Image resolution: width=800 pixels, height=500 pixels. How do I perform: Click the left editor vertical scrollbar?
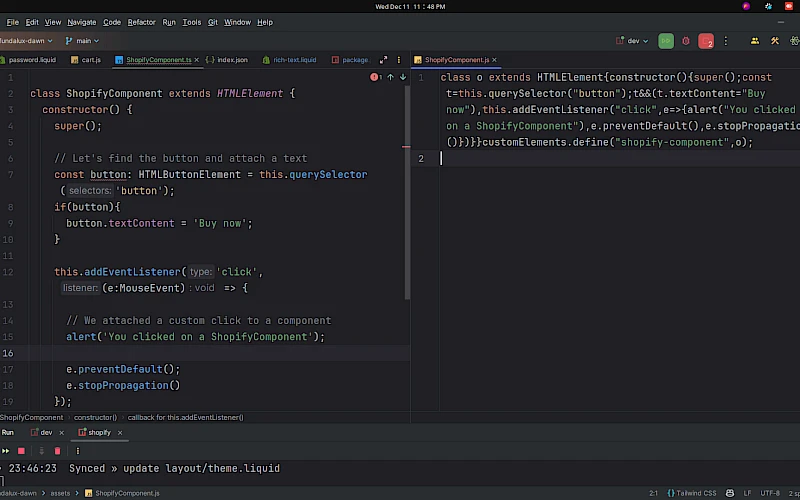pos(407,194)
